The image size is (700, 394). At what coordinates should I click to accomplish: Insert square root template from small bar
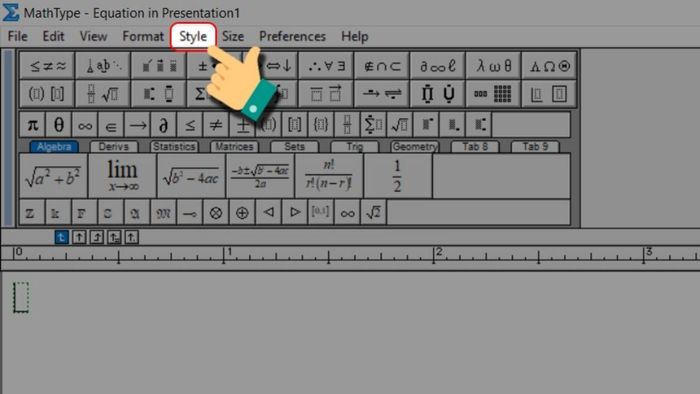(x=400, y=125)
